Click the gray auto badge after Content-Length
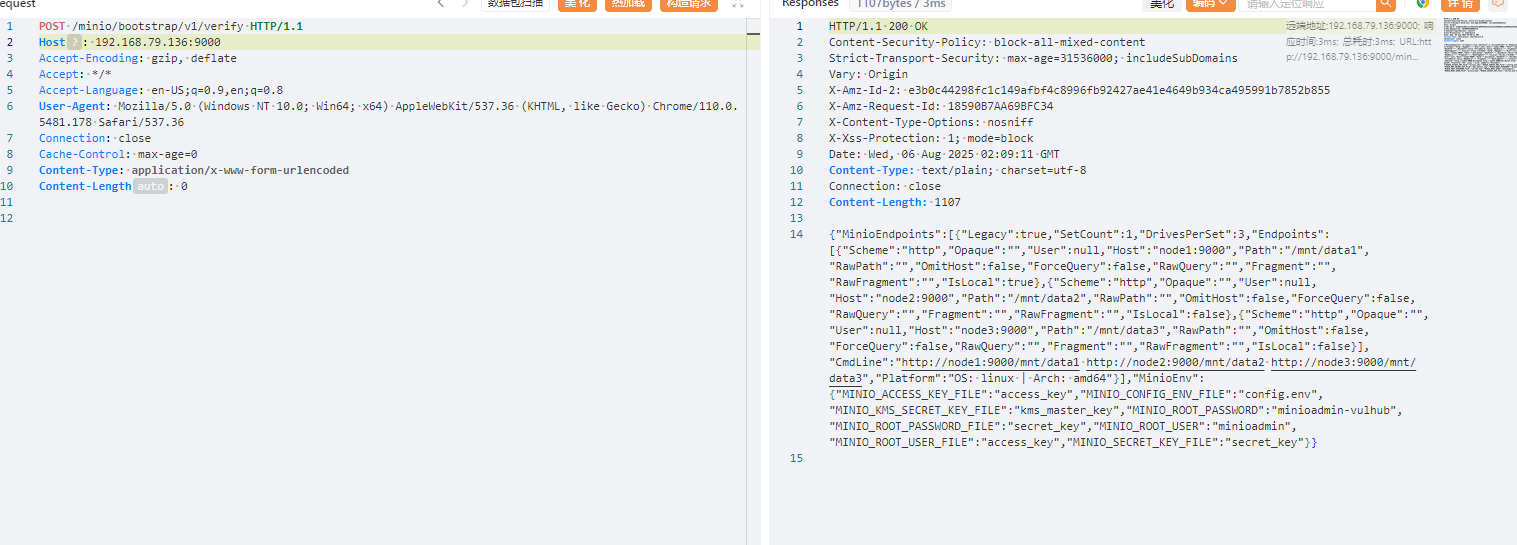This screenshot has height=545, width=1517. point(150,186)
